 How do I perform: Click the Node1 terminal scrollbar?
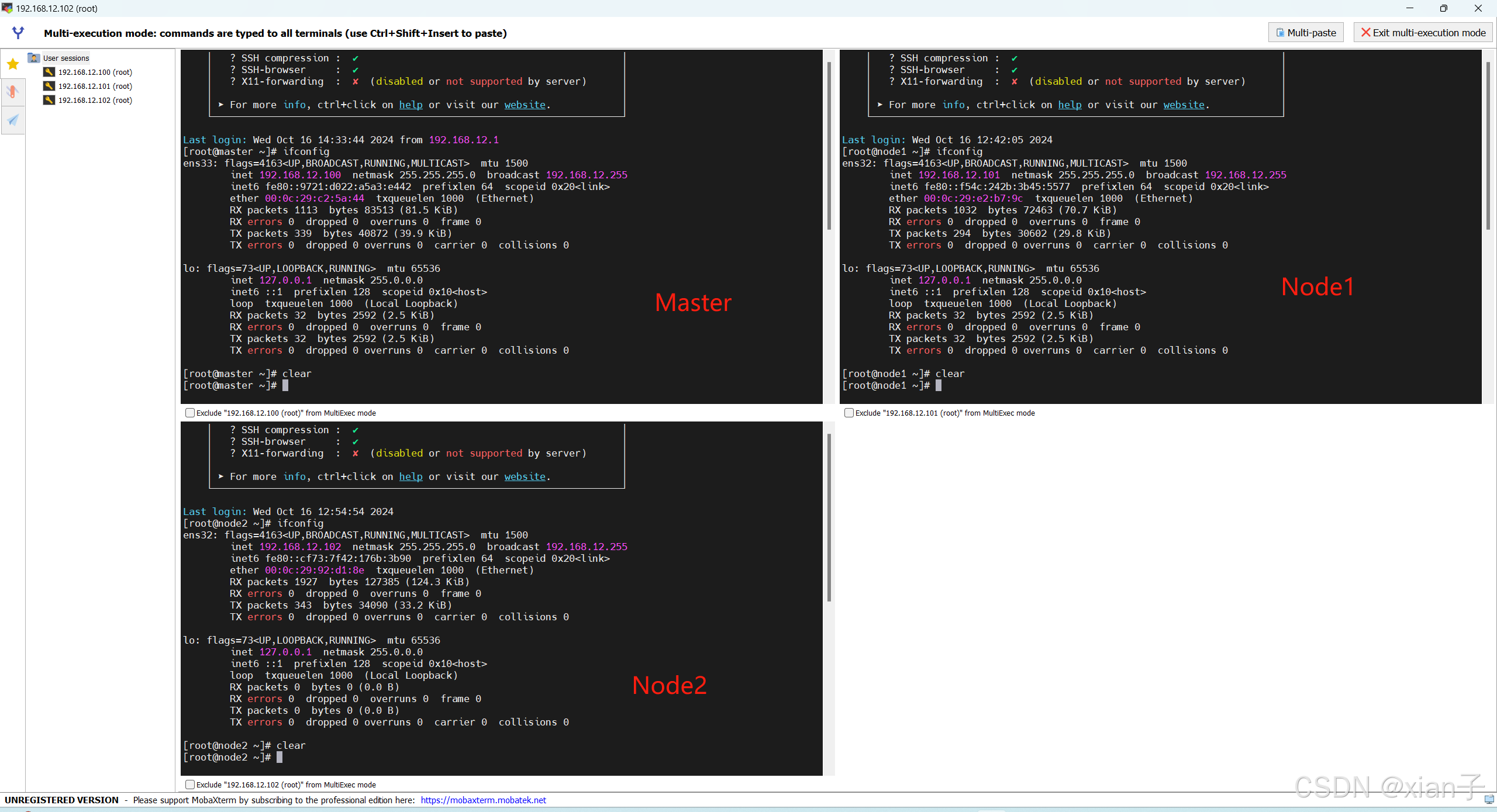(x=1488, y=146)
